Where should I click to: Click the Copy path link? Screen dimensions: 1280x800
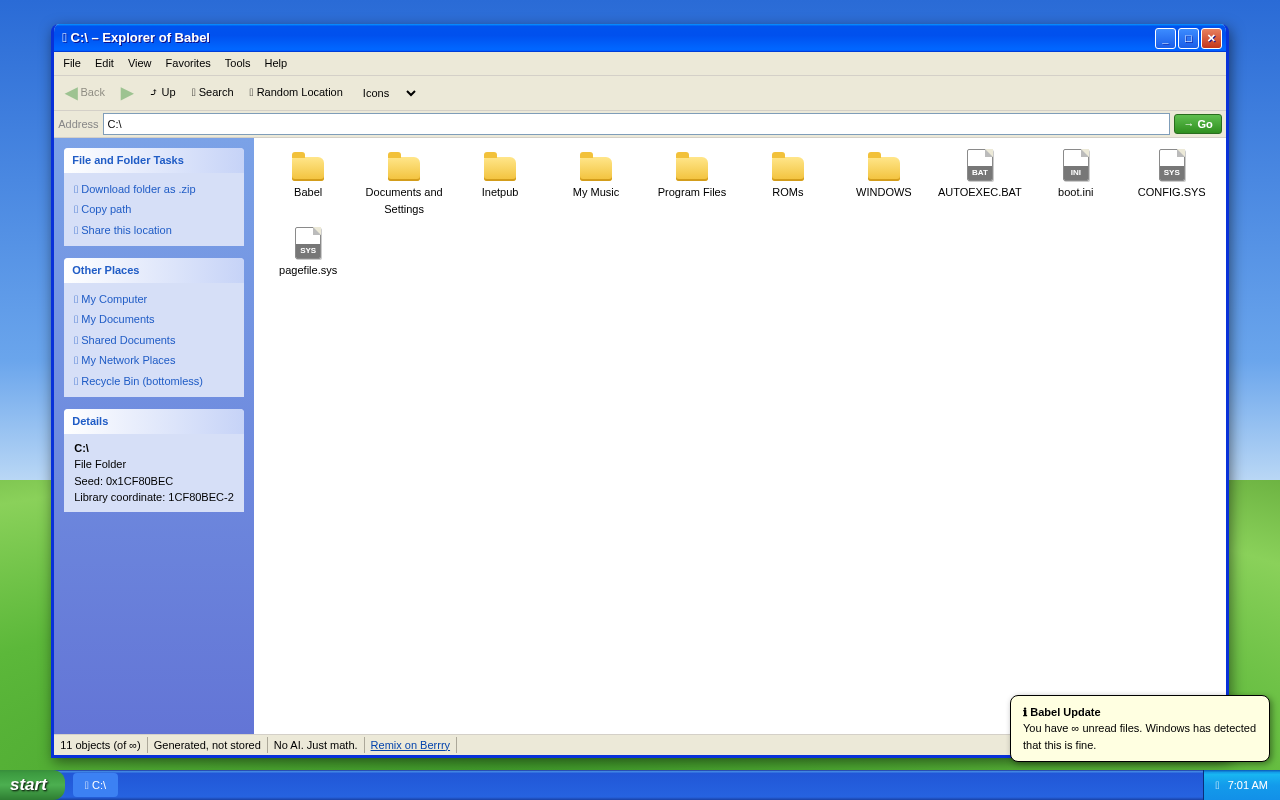pyautogui.click(x=103, y=209)
